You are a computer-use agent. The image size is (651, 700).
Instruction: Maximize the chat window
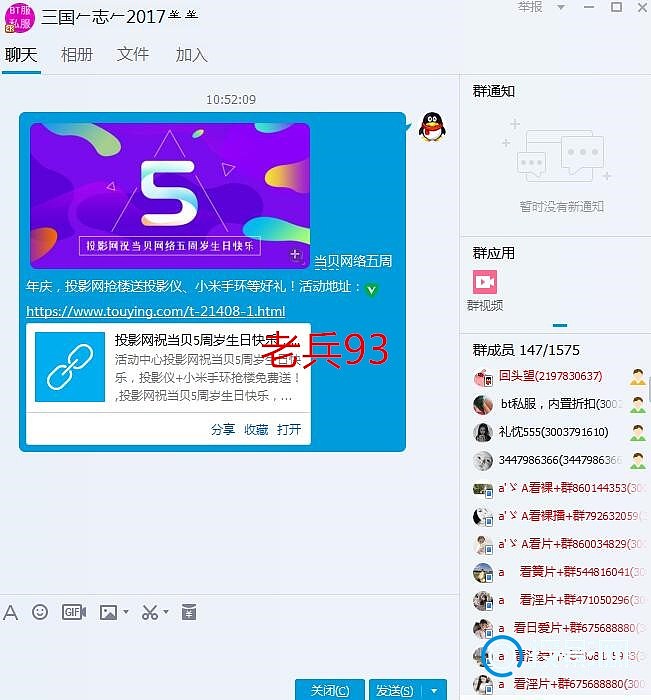[x=617, y=7]
